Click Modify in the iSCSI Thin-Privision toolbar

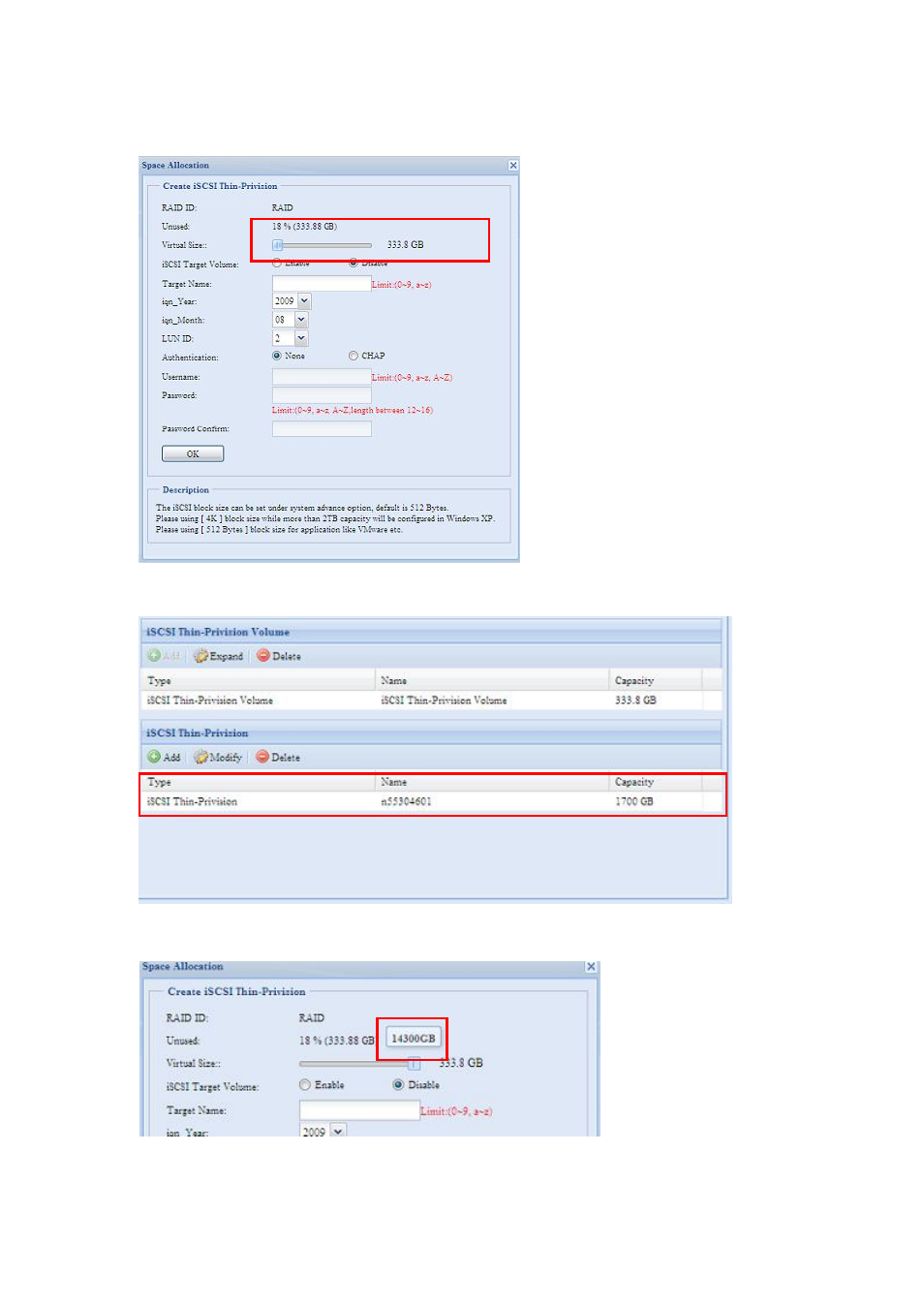[x=218, y=757]
